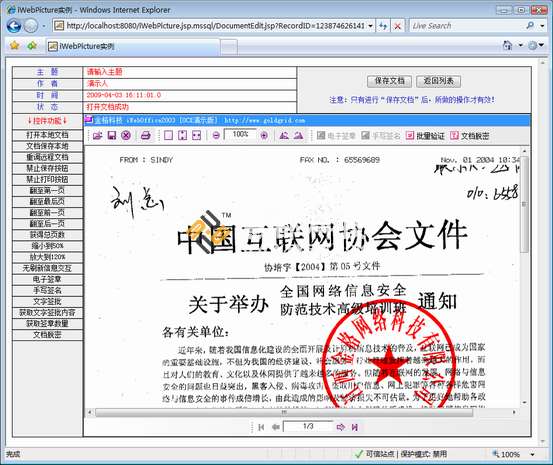Screen dimensions: 553x465
Task: Click the page number field showing 1/3
Action: click(x=308, y=427)
